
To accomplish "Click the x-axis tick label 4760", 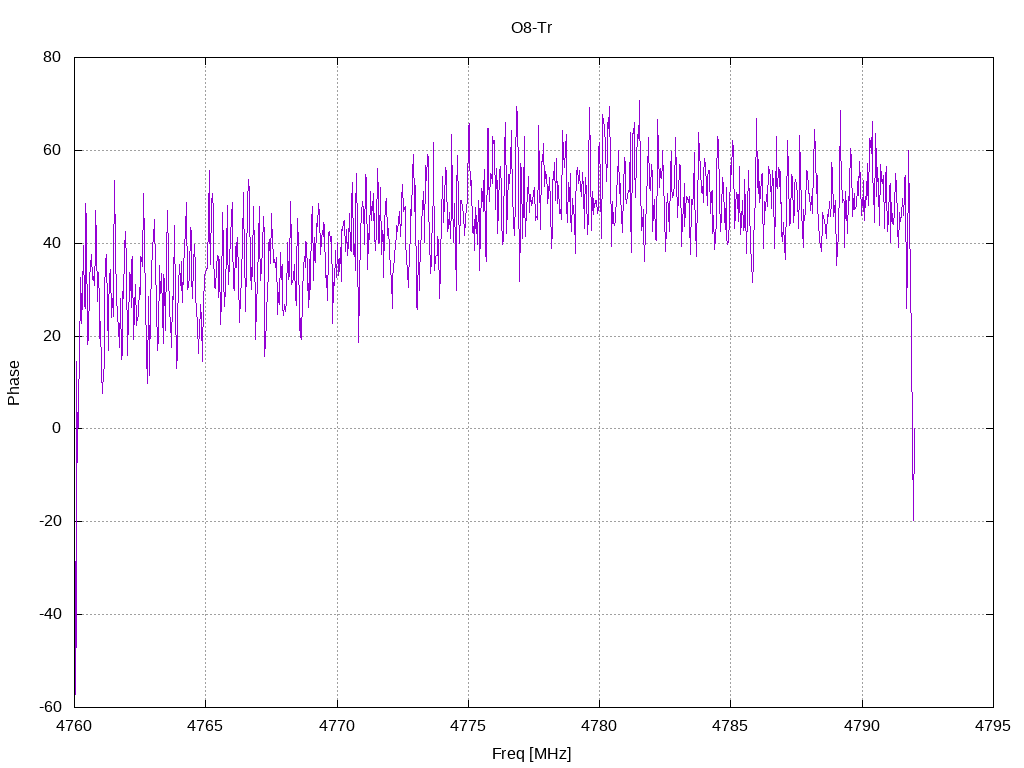I will [x=74, y=726].
